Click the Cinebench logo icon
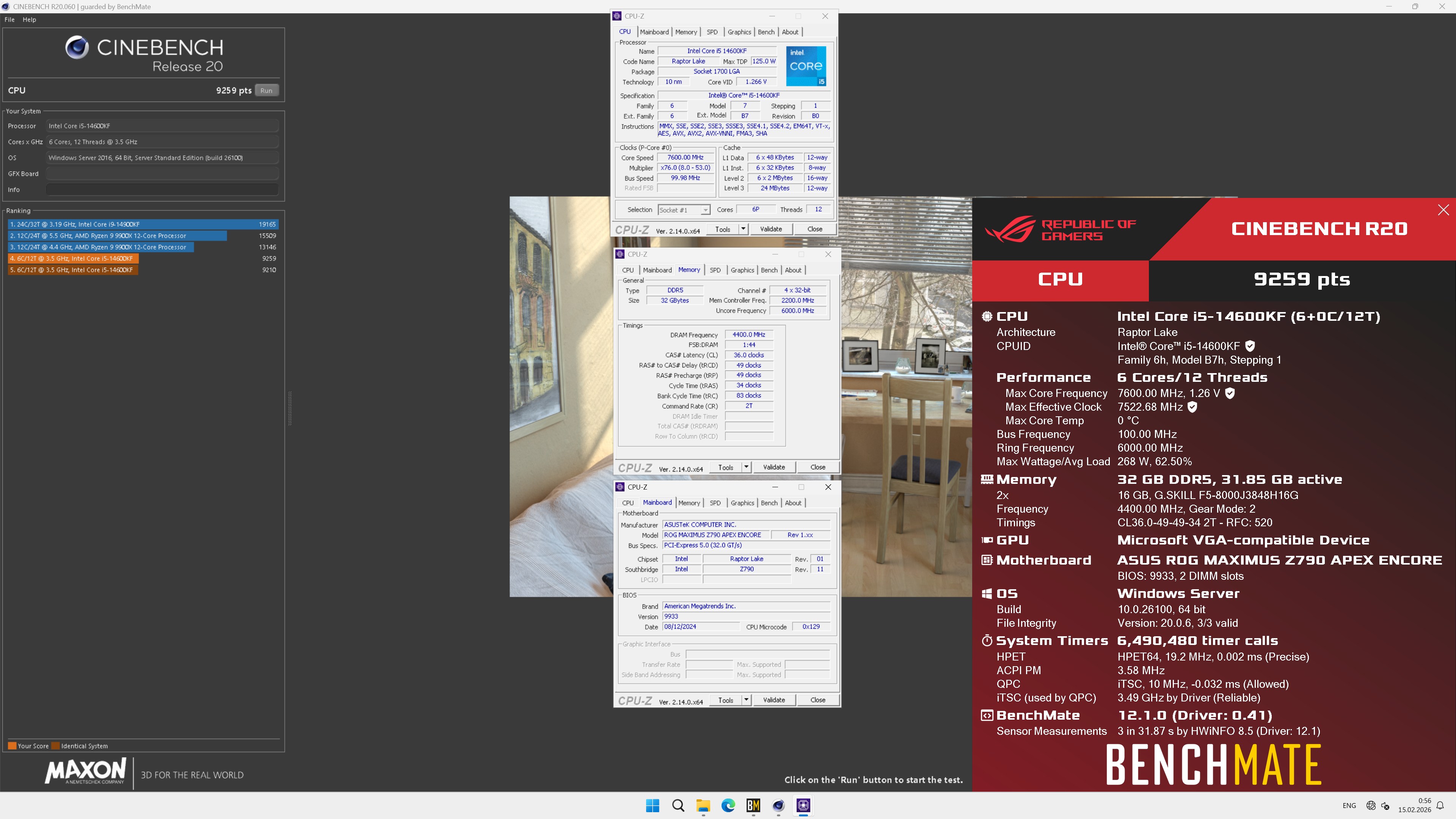 77,47
